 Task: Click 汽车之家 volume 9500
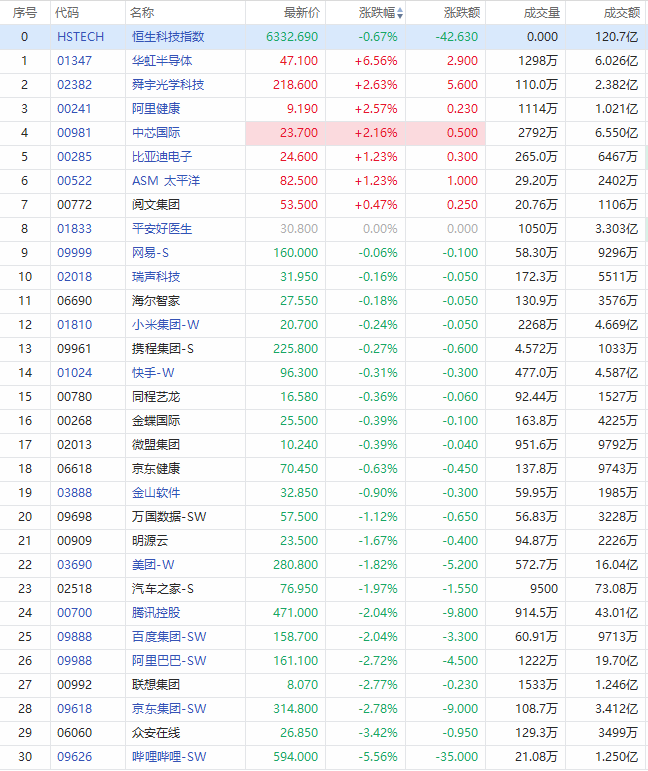coord(544,589)
